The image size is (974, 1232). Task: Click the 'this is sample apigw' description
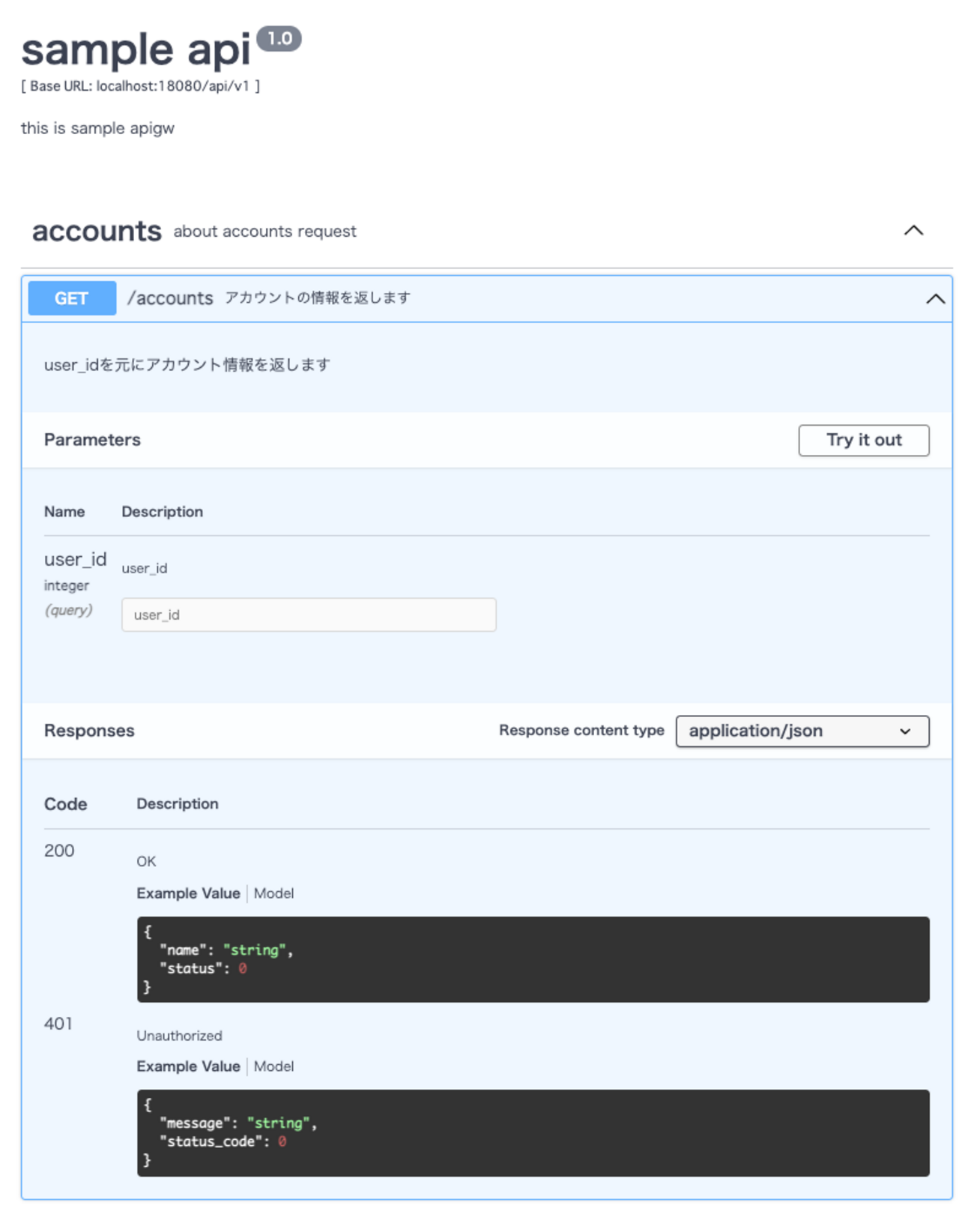pos(97,128)
